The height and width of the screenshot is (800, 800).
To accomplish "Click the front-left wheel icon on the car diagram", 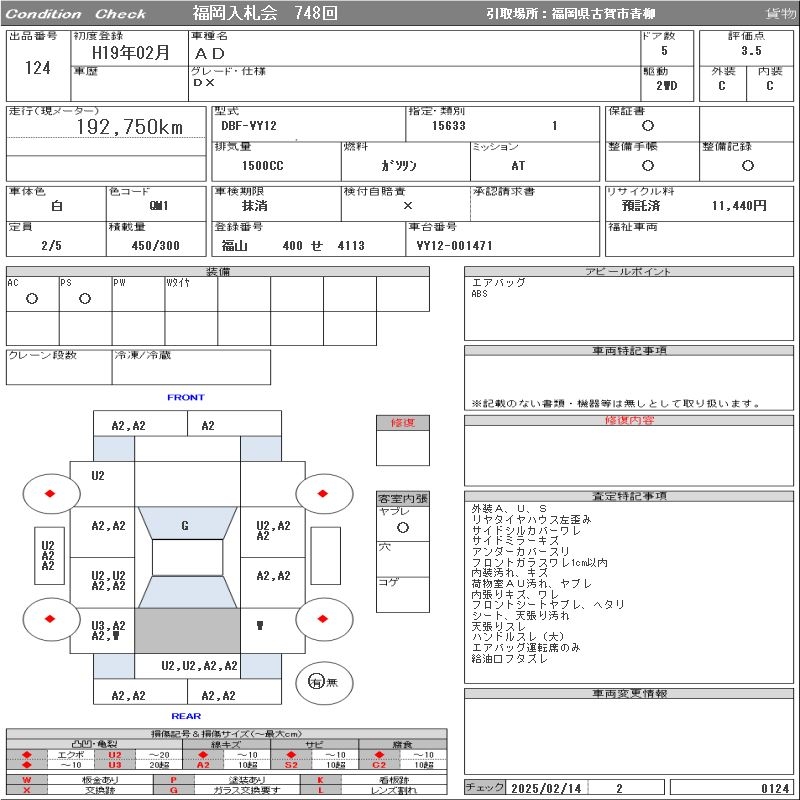I will 49,493.
